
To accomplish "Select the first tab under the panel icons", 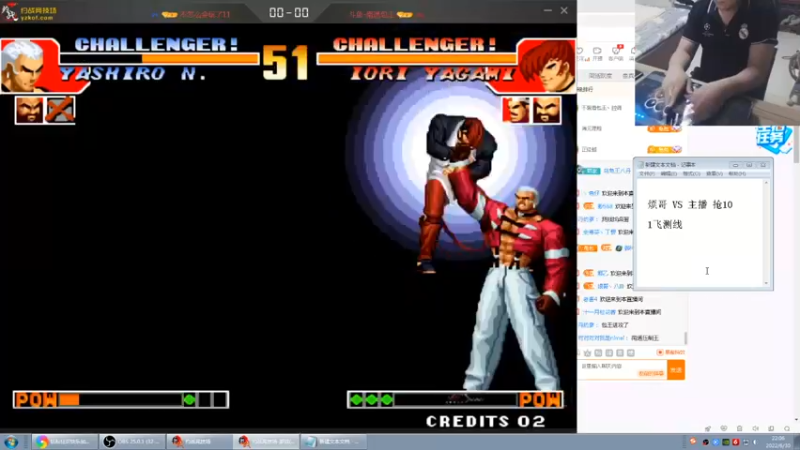I will [600, 76].
